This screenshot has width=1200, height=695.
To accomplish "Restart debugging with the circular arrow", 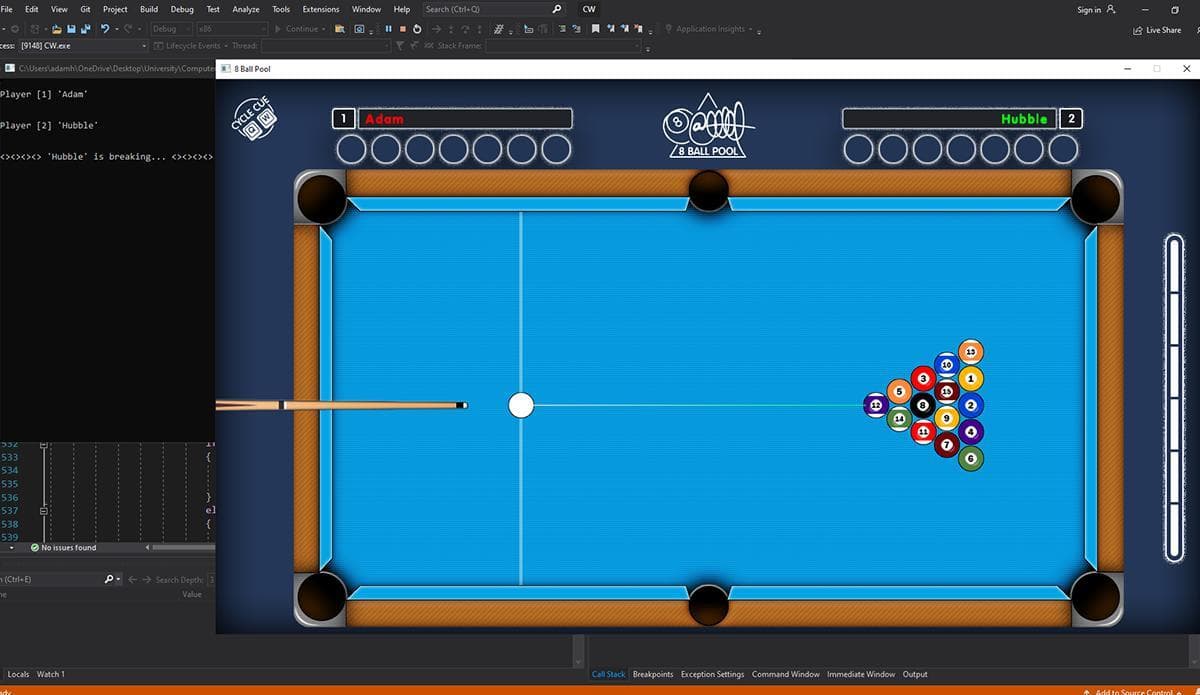I will point(417,29).
